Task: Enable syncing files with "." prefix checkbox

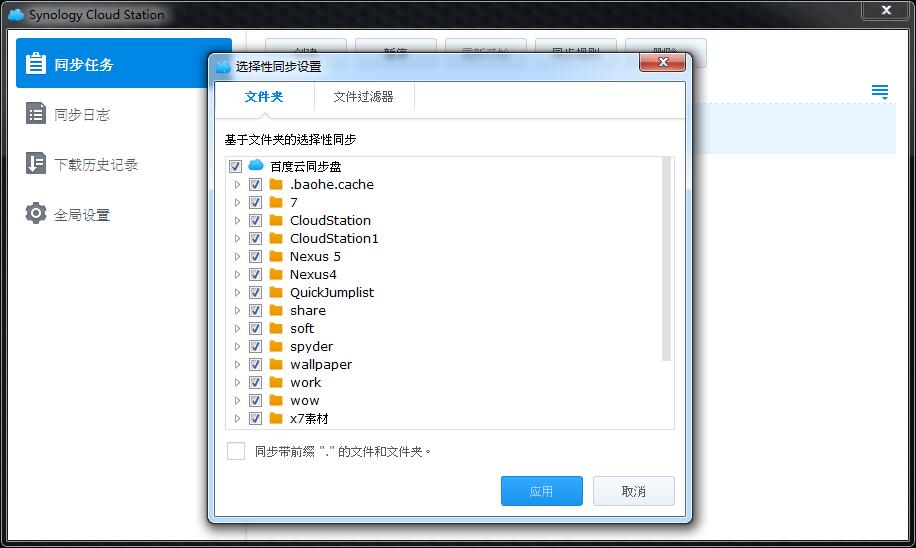Action: (x=236, y=451)
